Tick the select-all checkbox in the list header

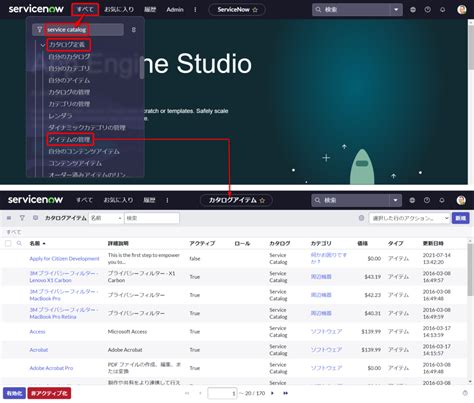(8, 243)
